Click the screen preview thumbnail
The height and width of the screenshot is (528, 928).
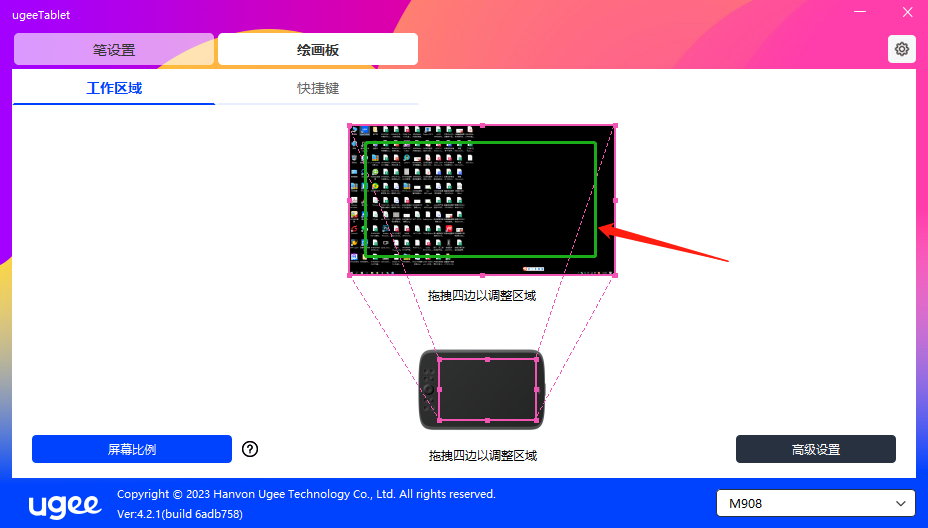click(x=482, y=200)
